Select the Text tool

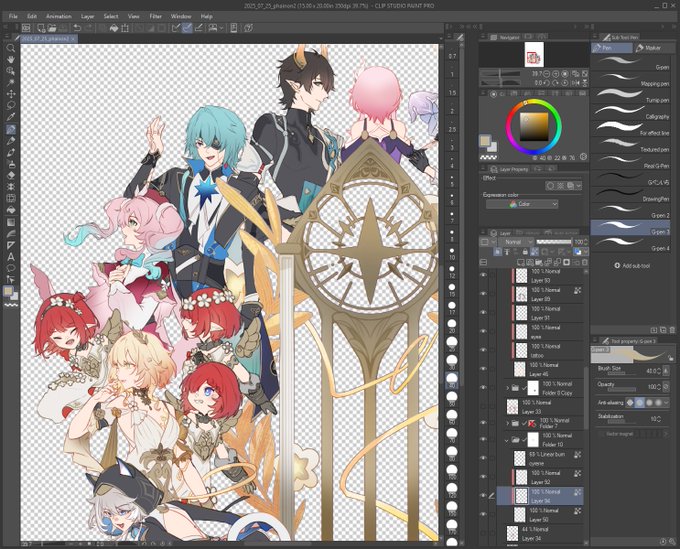11,257
